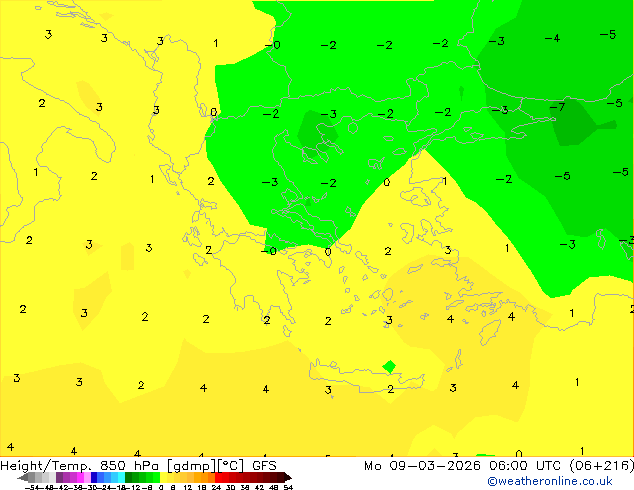This screenshot has width=634, height=490.
Task: Click the "UTC" timezone label
Action: pos(548,466)
